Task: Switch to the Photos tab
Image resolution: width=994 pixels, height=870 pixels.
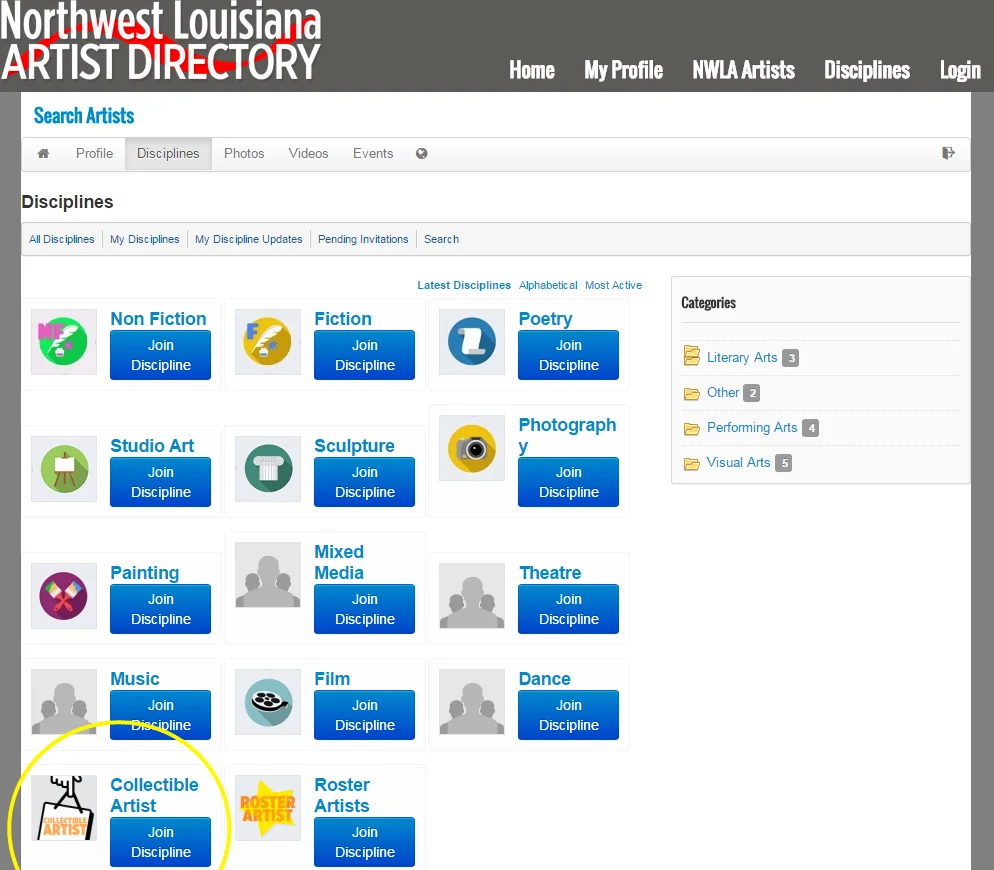Action: click(x=244, y=153)
